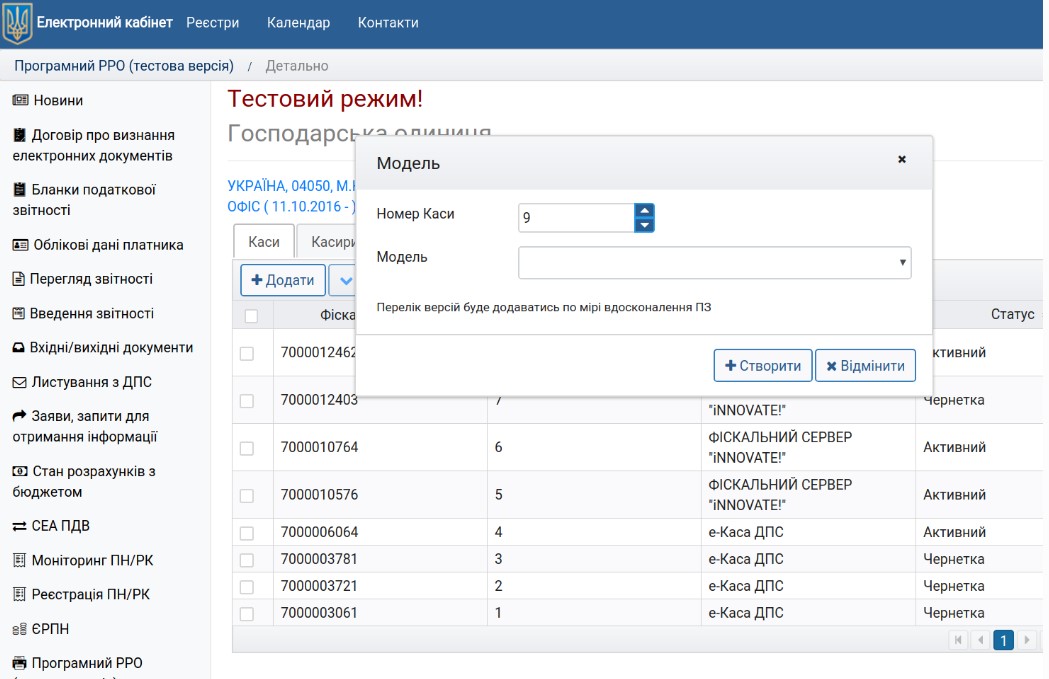Click the inbox icon for Вхідні/вихідні документи
1049x679 pixels.
[x=20, y=348]
